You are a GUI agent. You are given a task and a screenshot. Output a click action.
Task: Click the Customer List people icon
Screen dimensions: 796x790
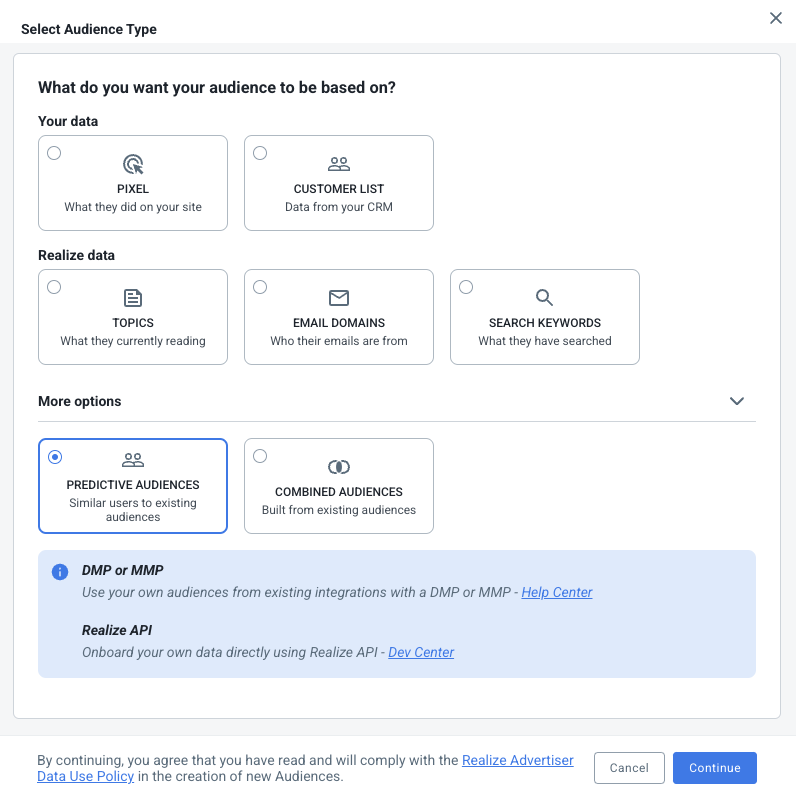[x=339, y=164]
